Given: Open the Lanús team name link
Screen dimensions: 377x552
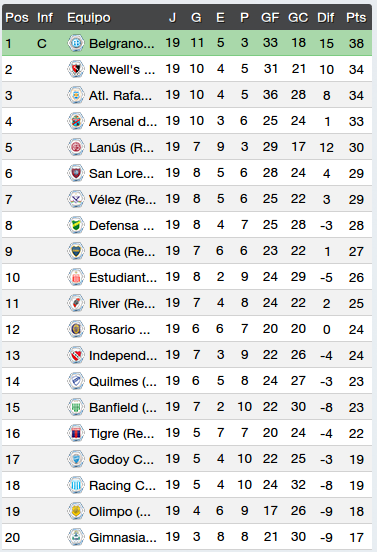Looking at the screenshot, I should [121, 148].
